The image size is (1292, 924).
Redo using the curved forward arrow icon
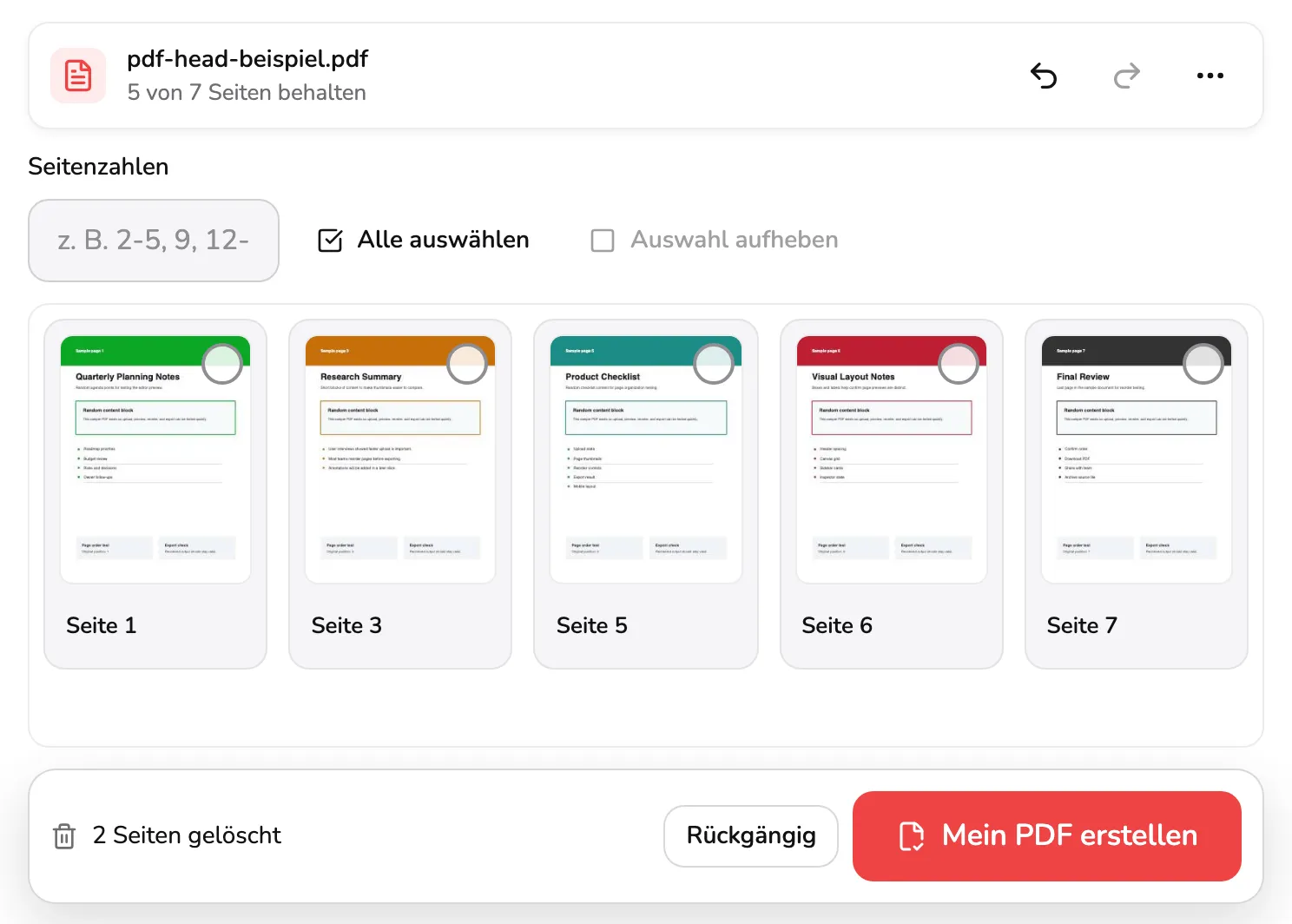pos(1127,76)
